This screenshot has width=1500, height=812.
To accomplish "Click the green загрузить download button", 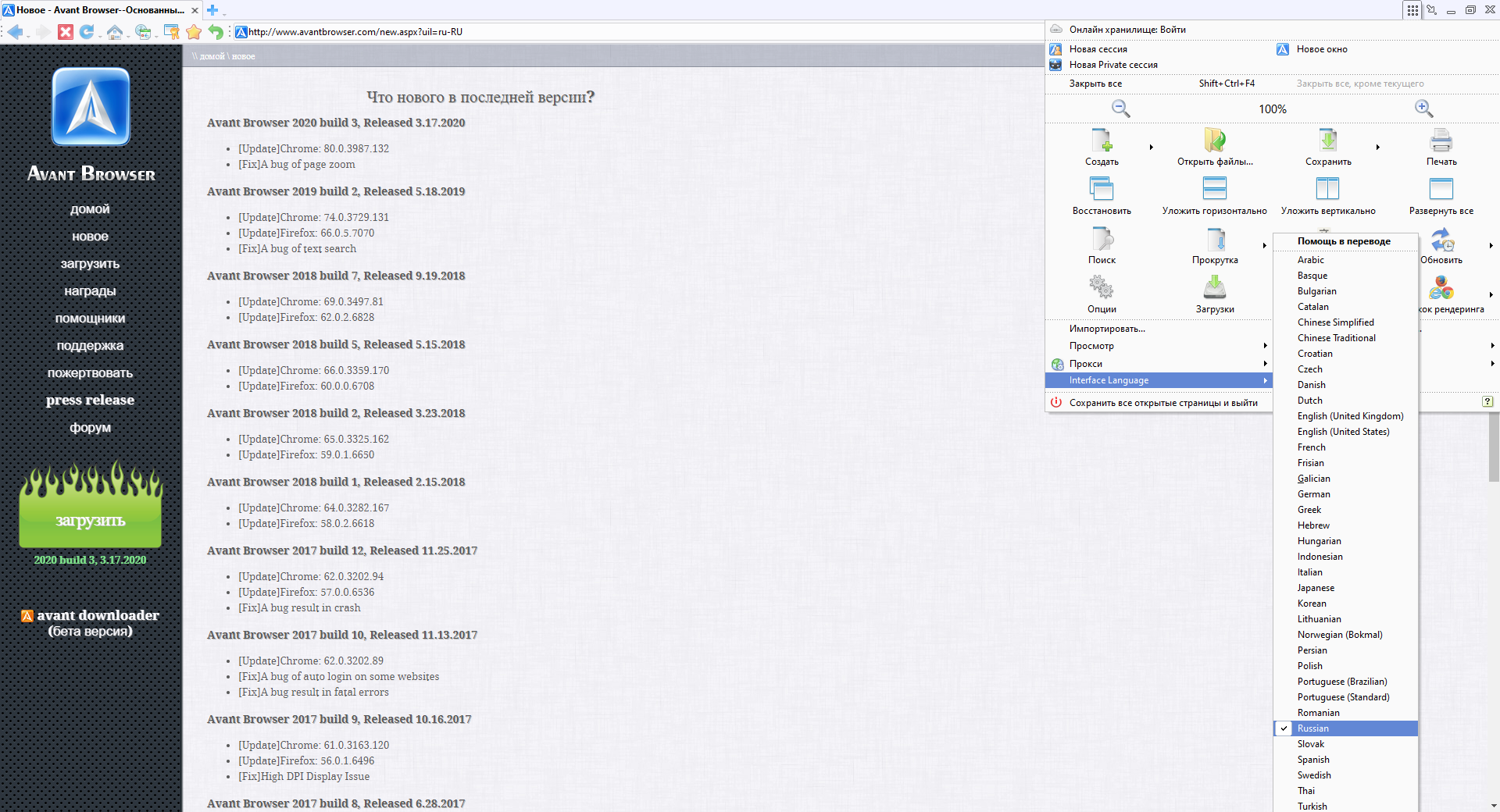I will click(x=90, y=521).
